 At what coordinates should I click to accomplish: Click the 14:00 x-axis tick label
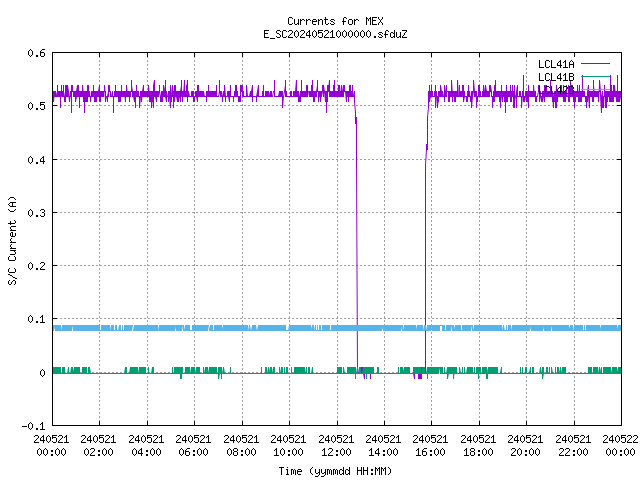pos(383,446)
